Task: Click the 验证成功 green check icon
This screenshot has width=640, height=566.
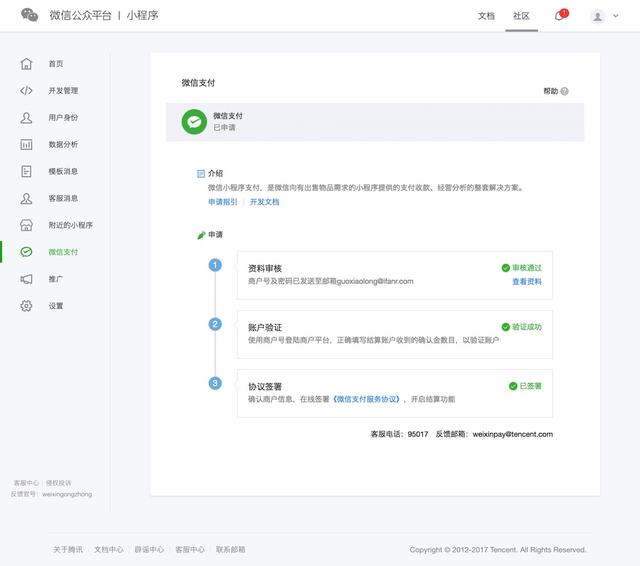Action: [506, 327]
